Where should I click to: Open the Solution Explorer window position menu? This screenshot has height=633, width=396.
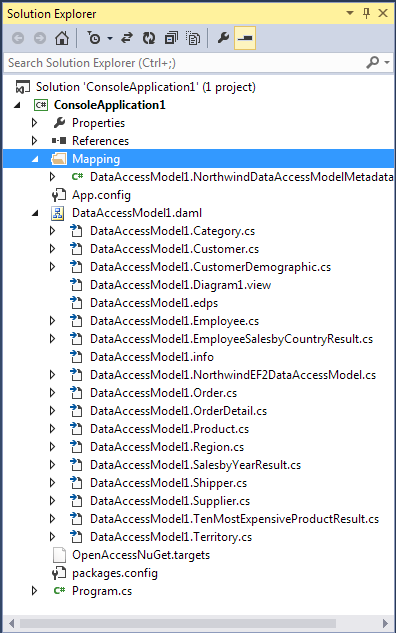click(x=350, y=13)
